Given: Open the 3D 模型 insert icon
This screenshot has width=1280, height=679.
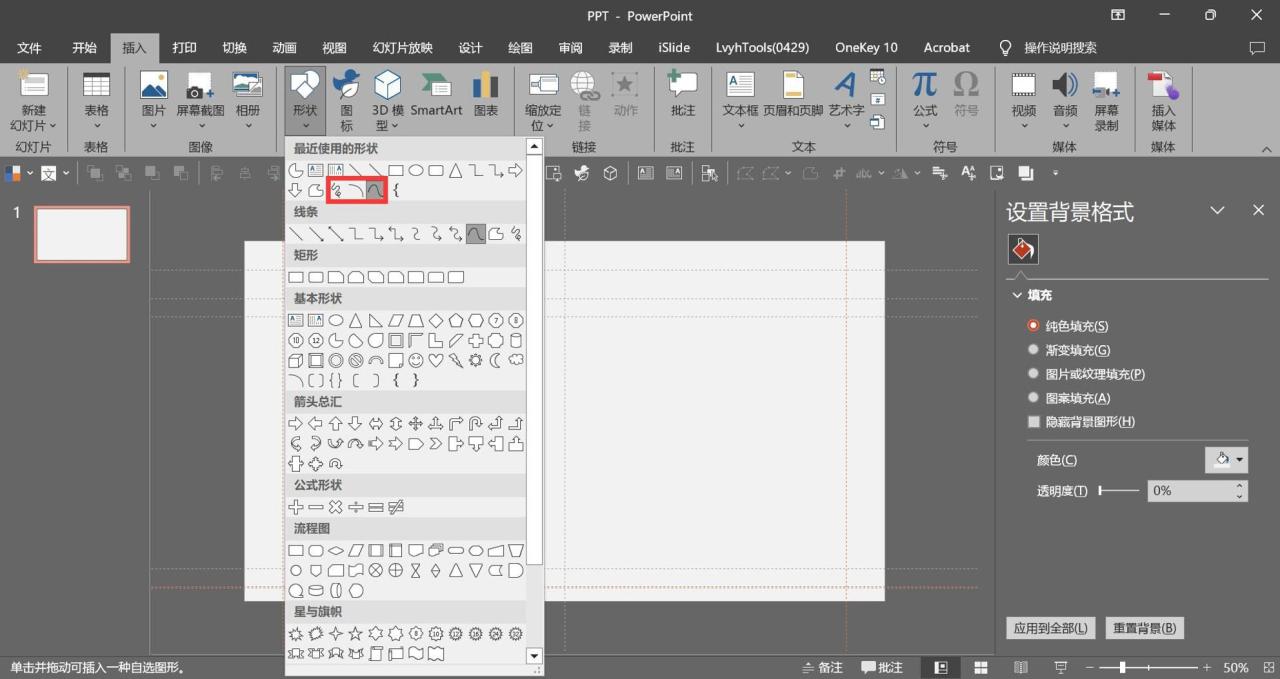Looking at the screenshot, I should click(387, 86).
